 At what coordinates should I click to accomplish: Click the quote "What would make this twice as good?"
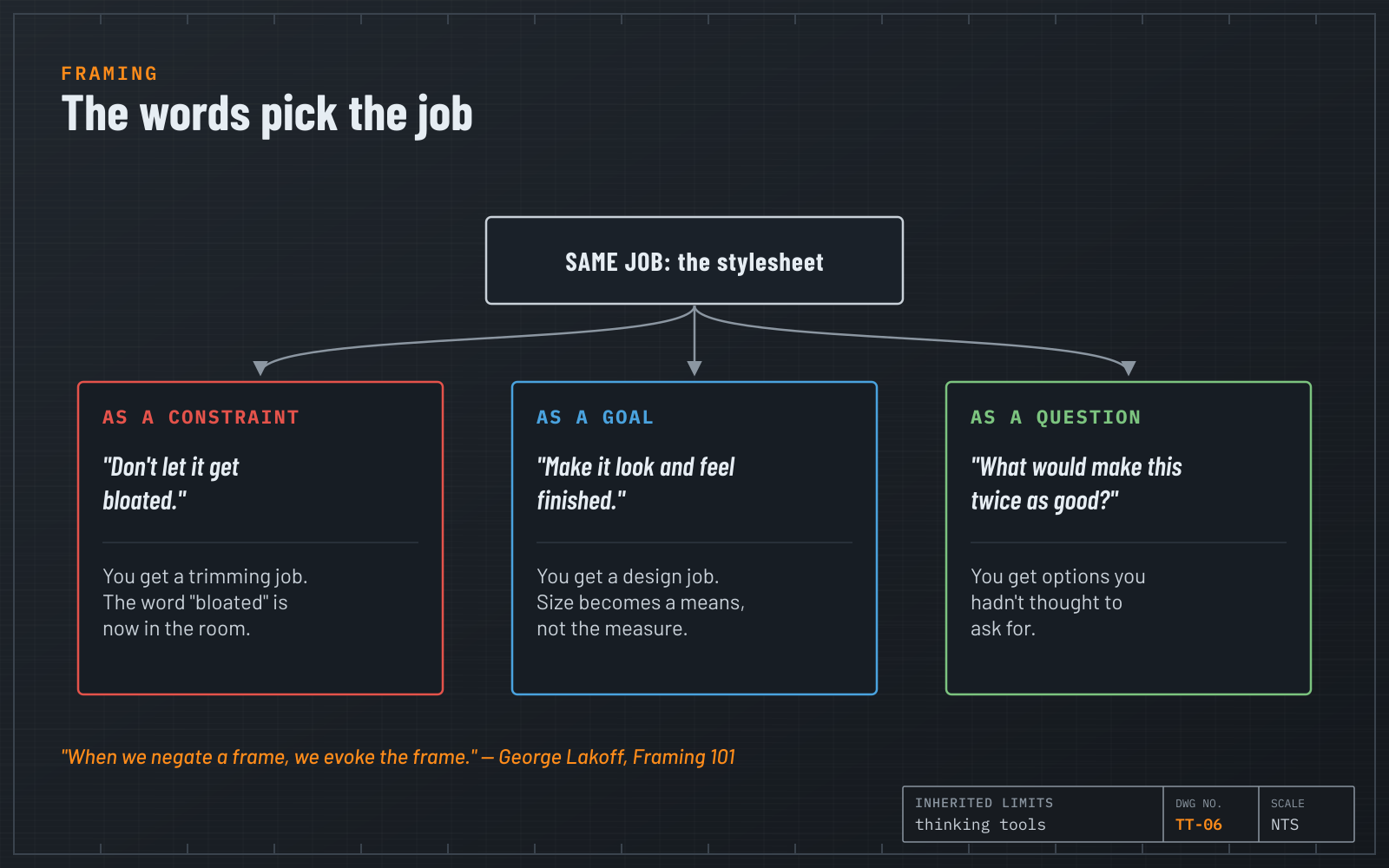(x=1076, y=483)
